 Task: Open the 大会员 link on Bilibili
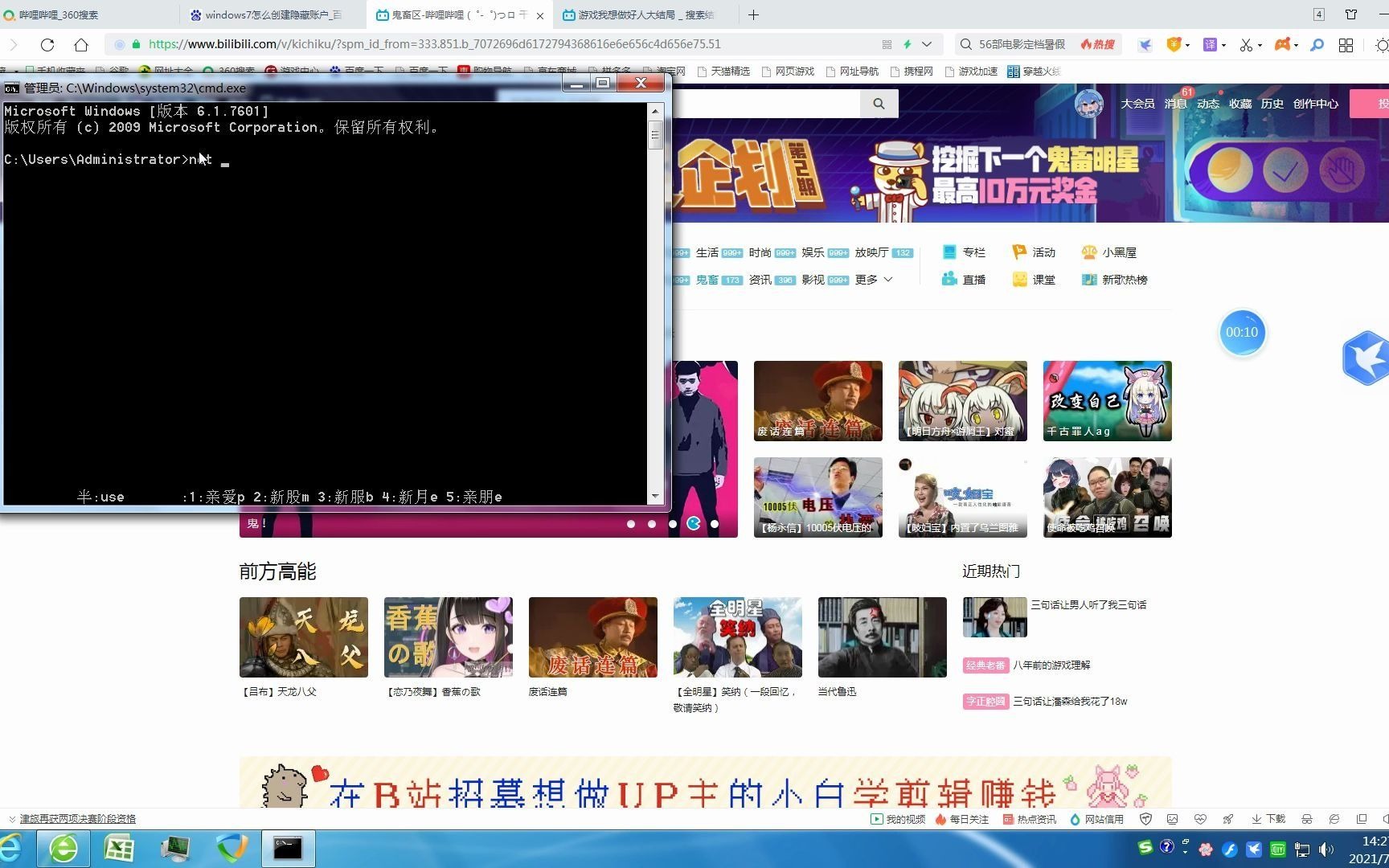(x=1137, y=104)
